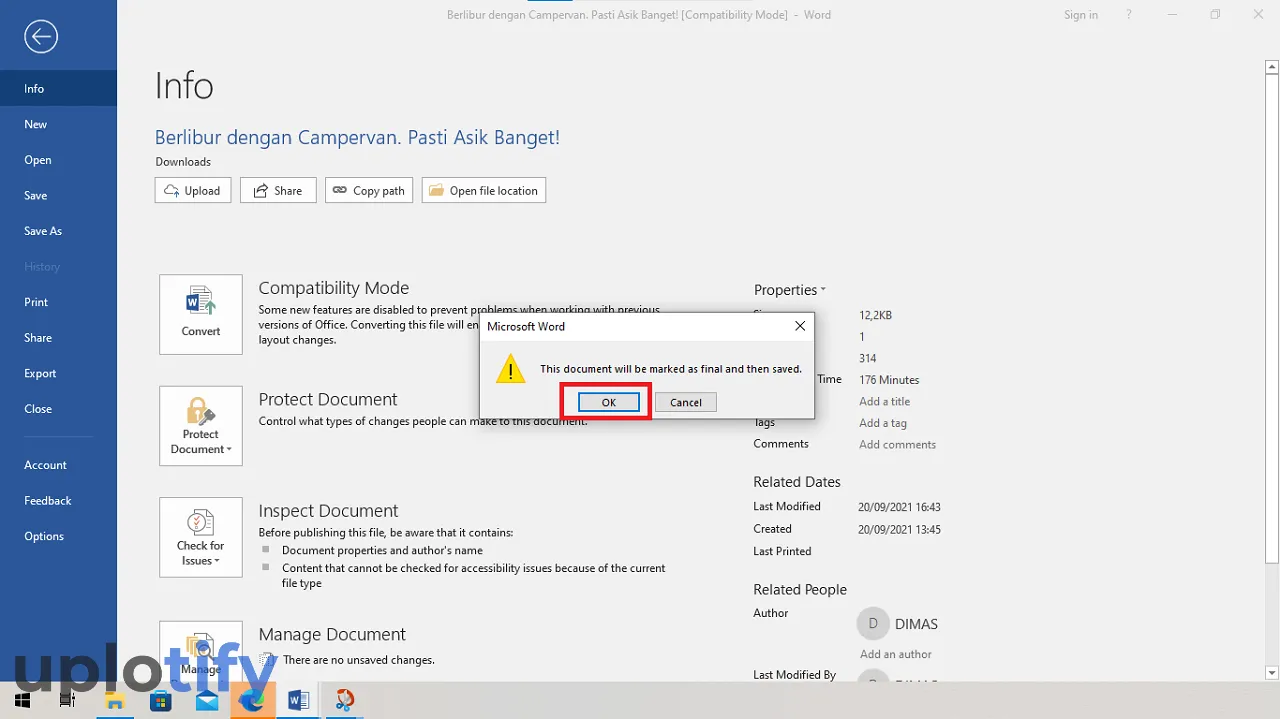The width and height of the screenshot is (1280, 719).
Task: Click the Related People heading
Action: point(800,590)
